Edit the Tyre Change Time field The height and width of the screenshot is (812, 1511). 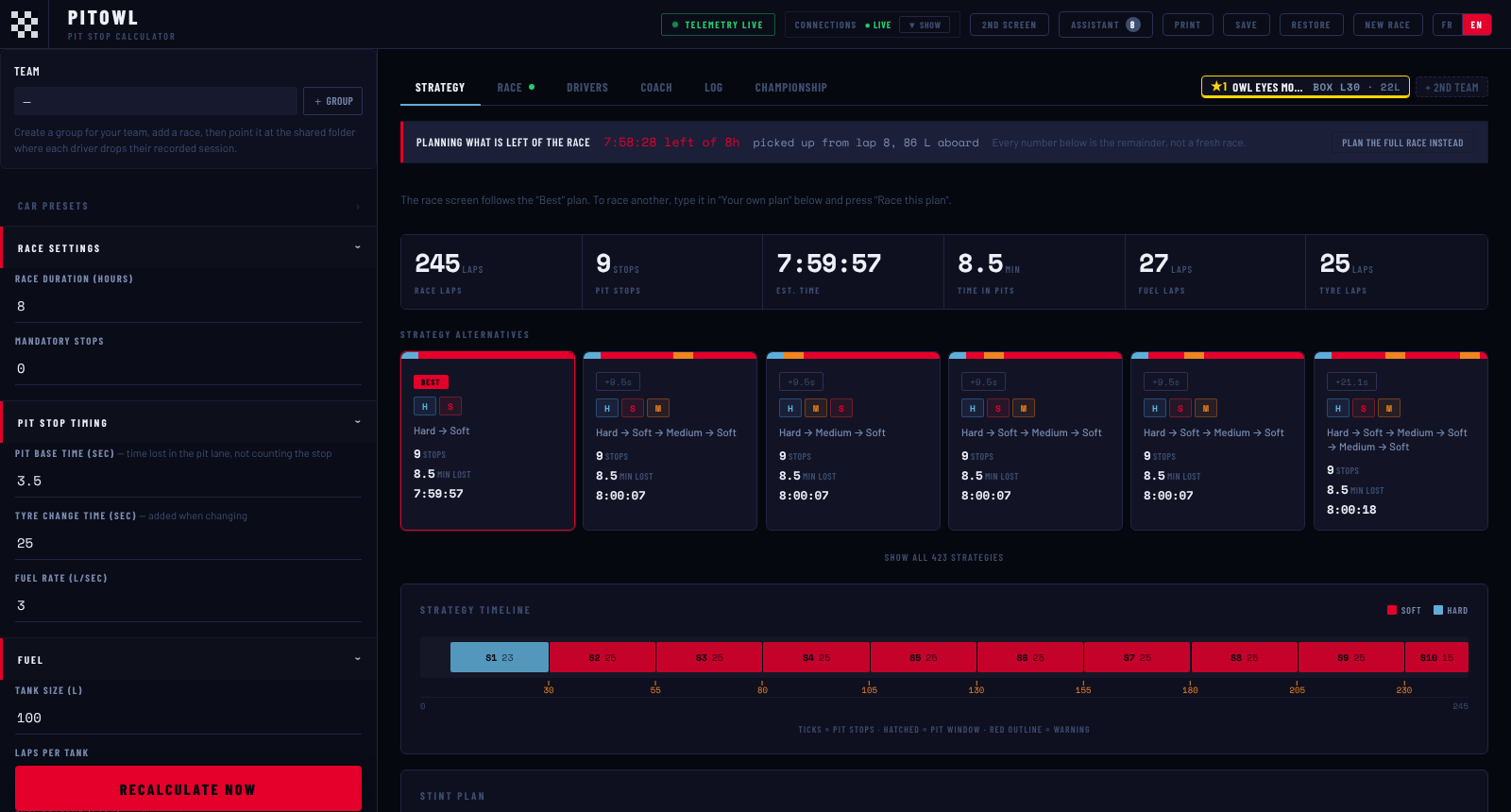(x=188, y=543)
